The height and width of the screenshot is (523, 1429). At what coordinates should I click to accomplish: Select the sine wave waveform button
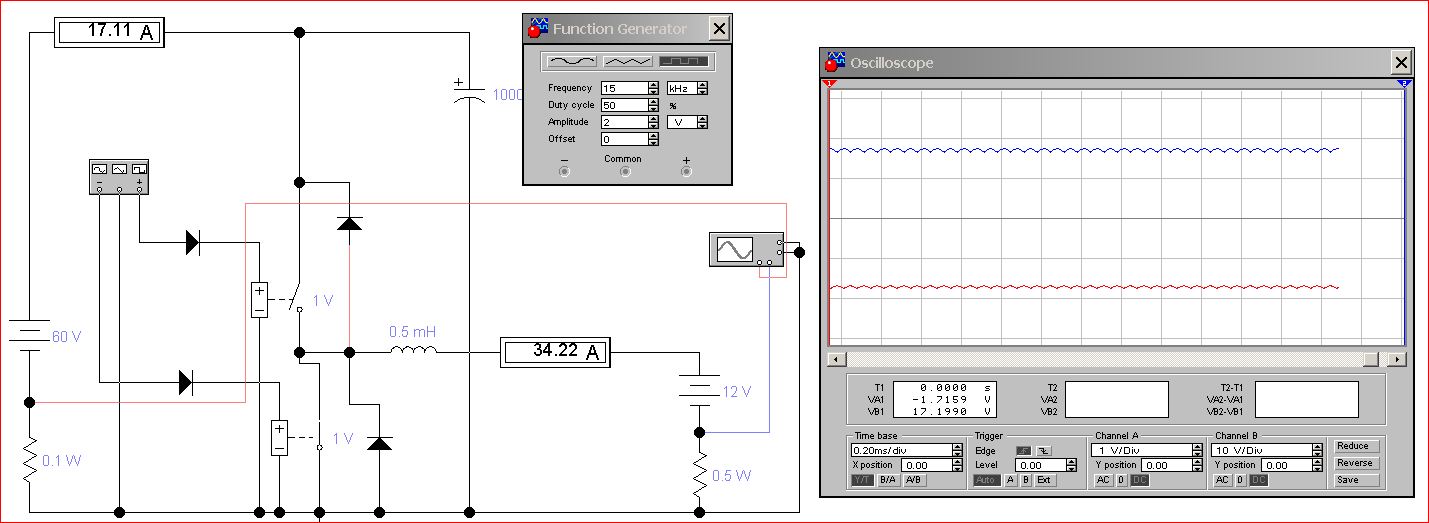tap(570, 62)
